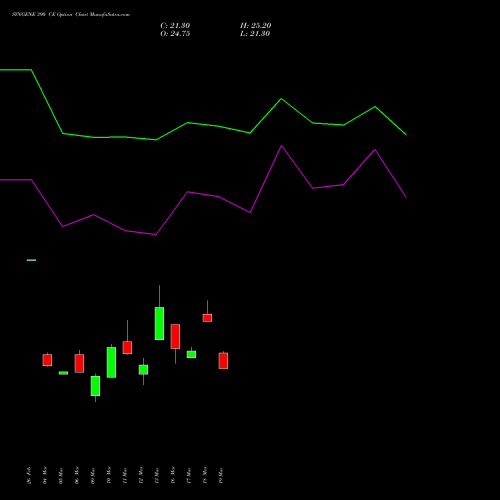Select the green candle for 09 Mar

pyautogui.click(x=95, y=386)
